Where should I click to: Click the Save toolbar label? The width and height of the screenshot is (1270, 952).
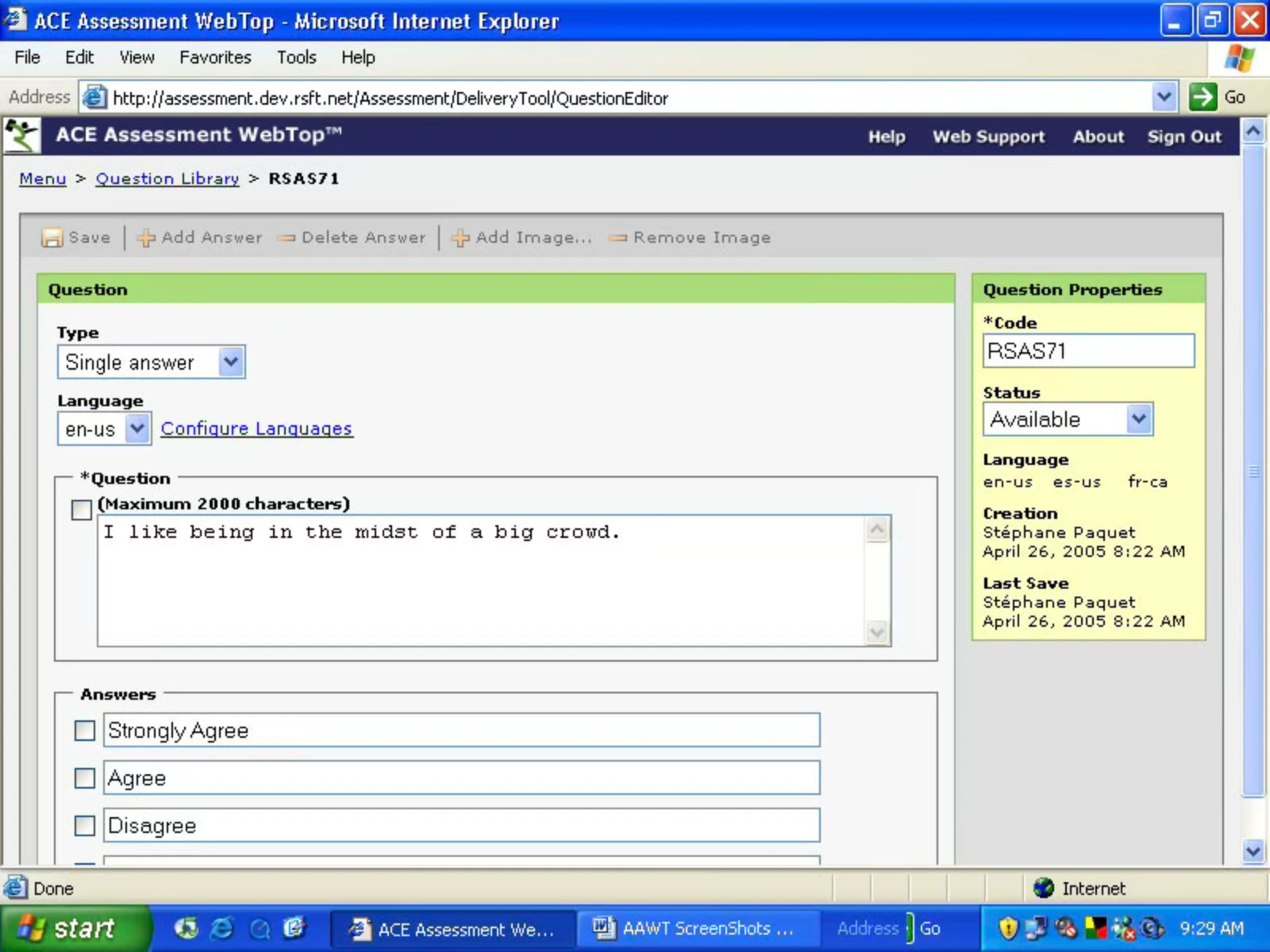90,237
